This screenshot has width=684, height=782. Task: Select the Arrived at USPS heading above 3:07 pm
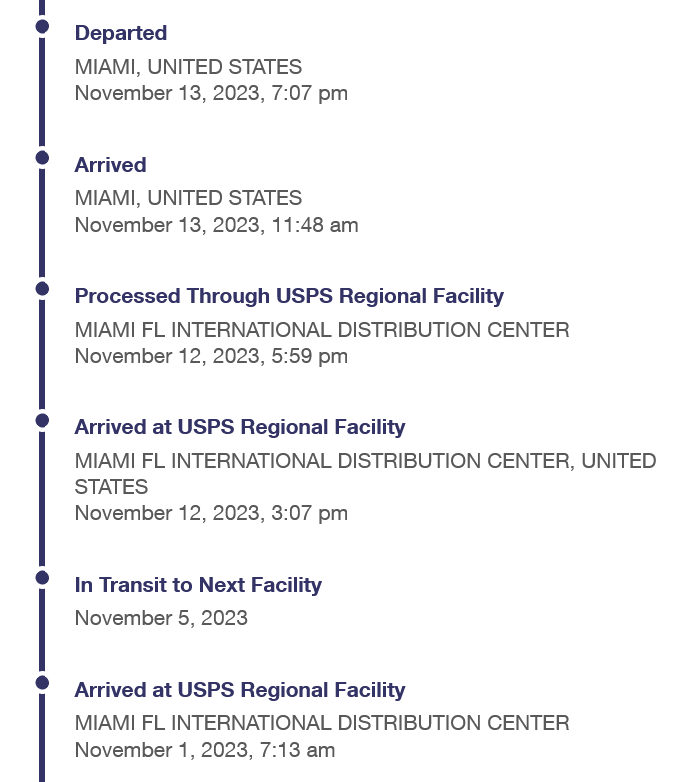(x=240, y=427)
